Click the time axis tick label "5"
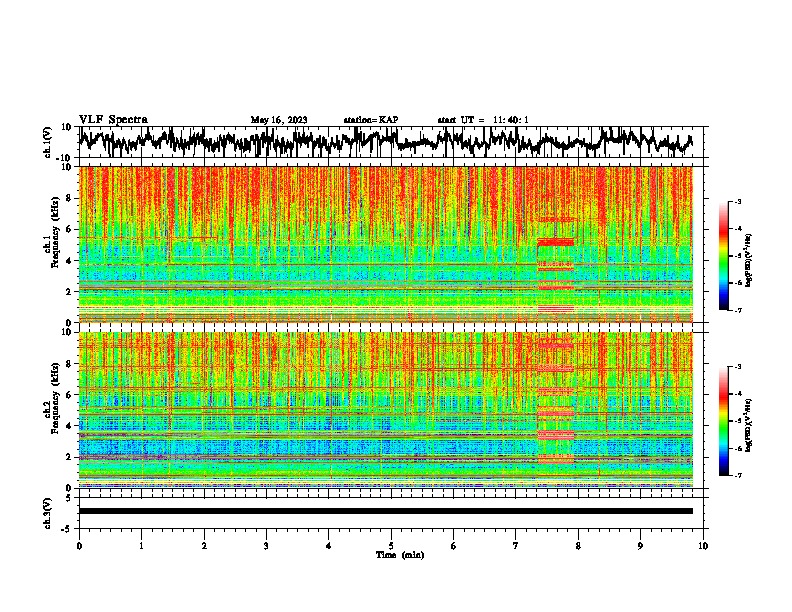Image resolution: width=792 pixels, height=612 pixels. 391,546
